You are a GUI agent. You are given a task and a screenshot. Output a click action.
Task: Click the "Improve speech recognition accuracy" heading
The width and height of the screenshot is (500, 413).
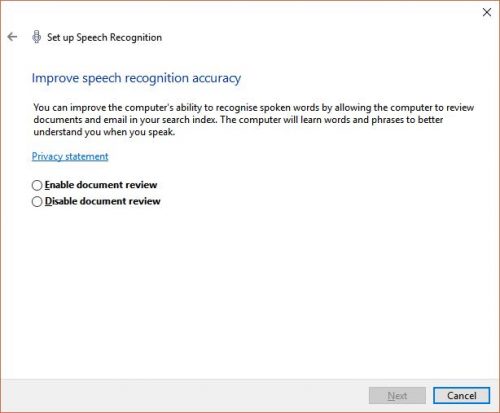[136, 78]
